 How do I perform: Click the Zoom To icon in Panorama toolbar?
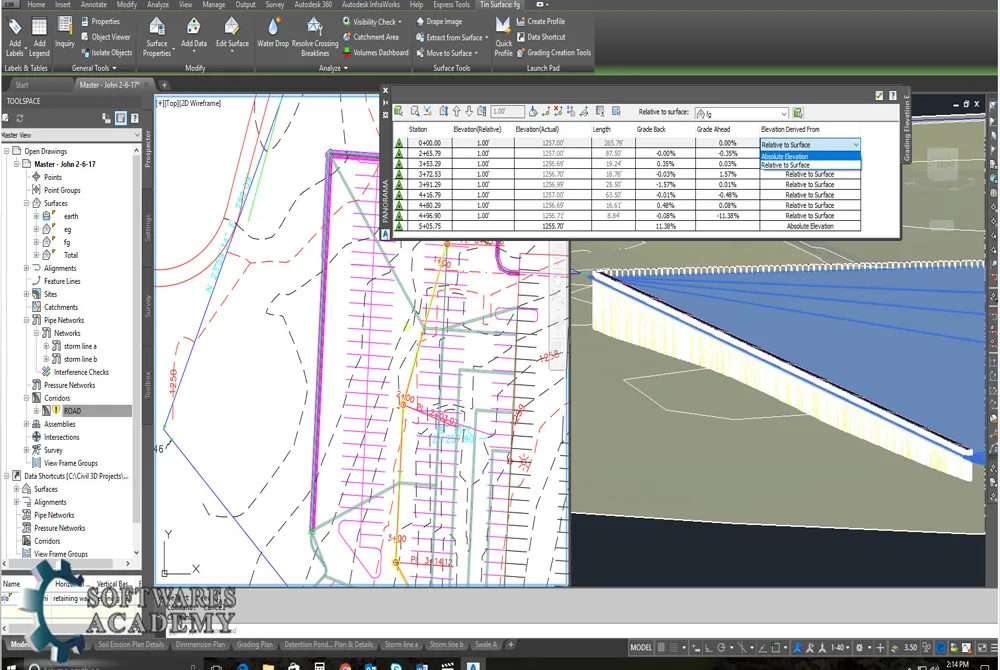415,112
